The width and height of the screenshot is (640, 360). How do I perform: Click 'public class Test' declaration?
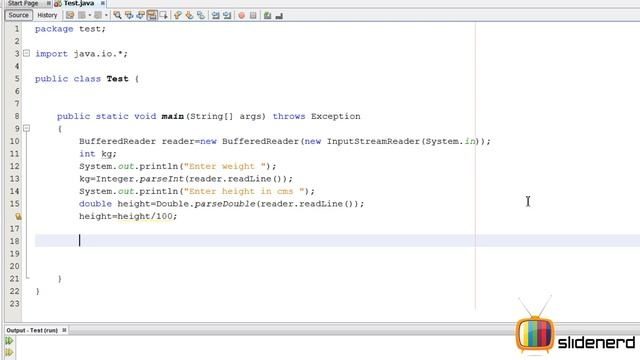(82, 79)
